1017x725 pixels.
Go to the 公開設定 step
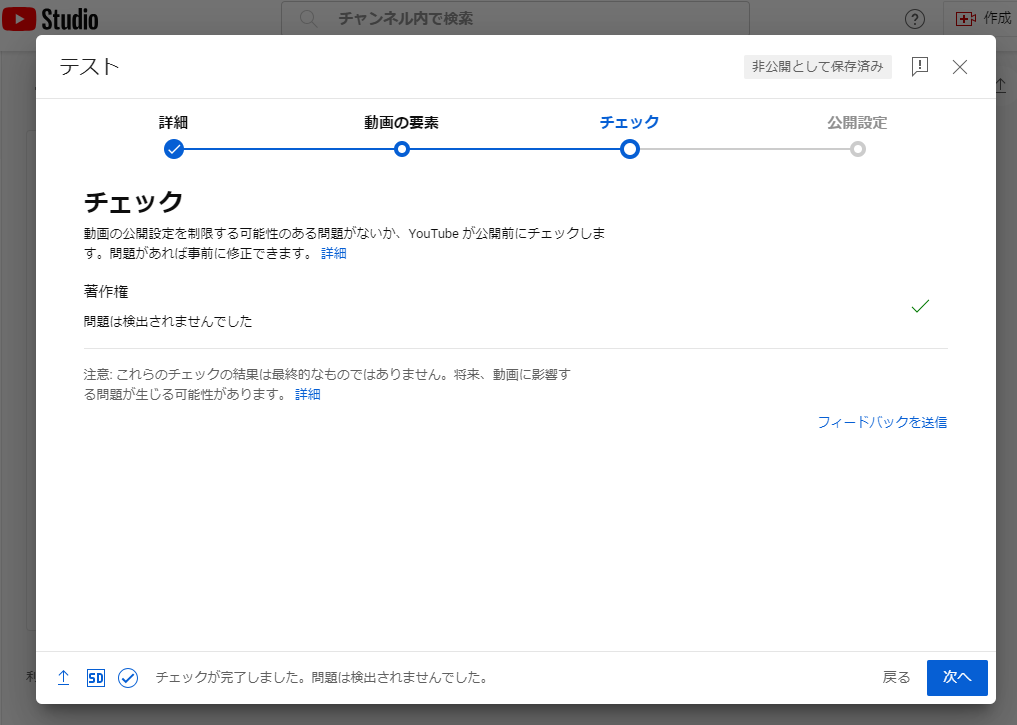pyautogui.click(x=857, y=123)
